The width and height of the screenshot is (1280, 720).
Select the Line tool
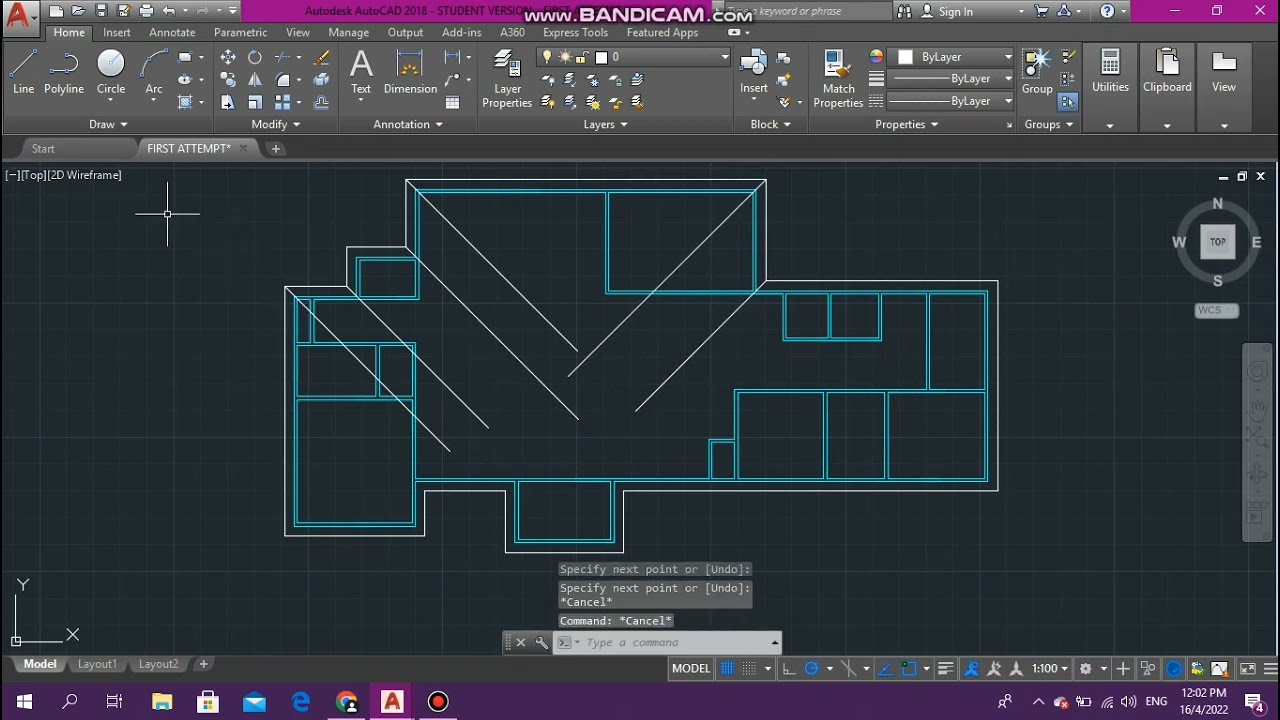point(23,72)
